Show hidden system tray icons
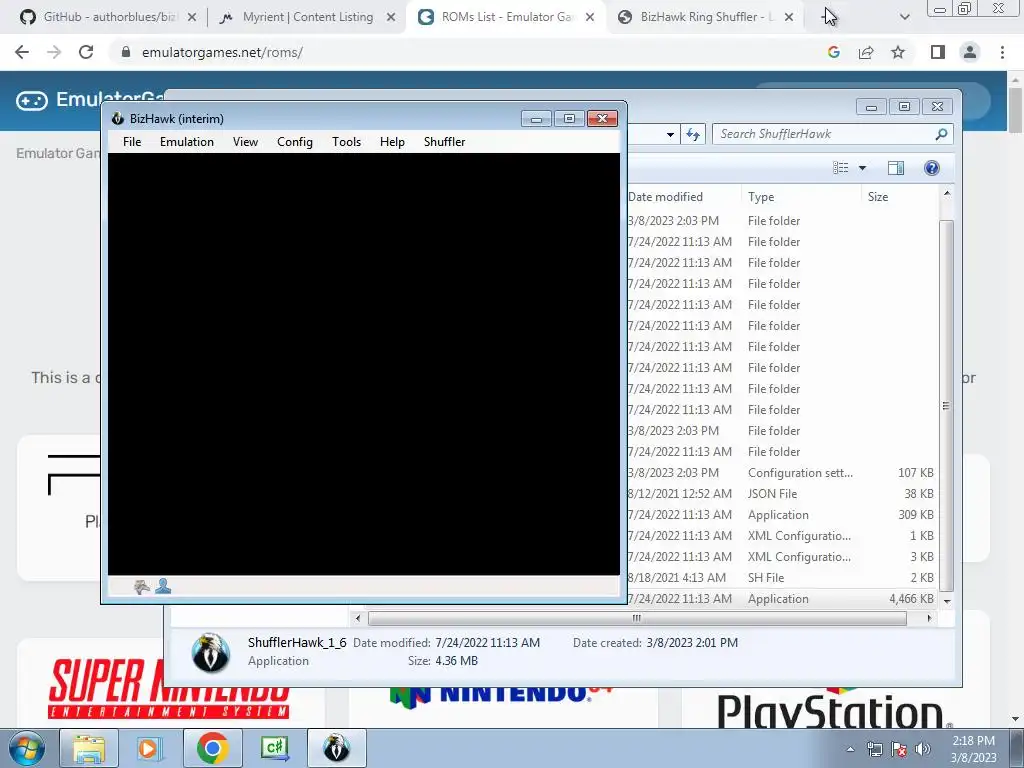Viewport: 1024px width, 768px height. [850, 750]
